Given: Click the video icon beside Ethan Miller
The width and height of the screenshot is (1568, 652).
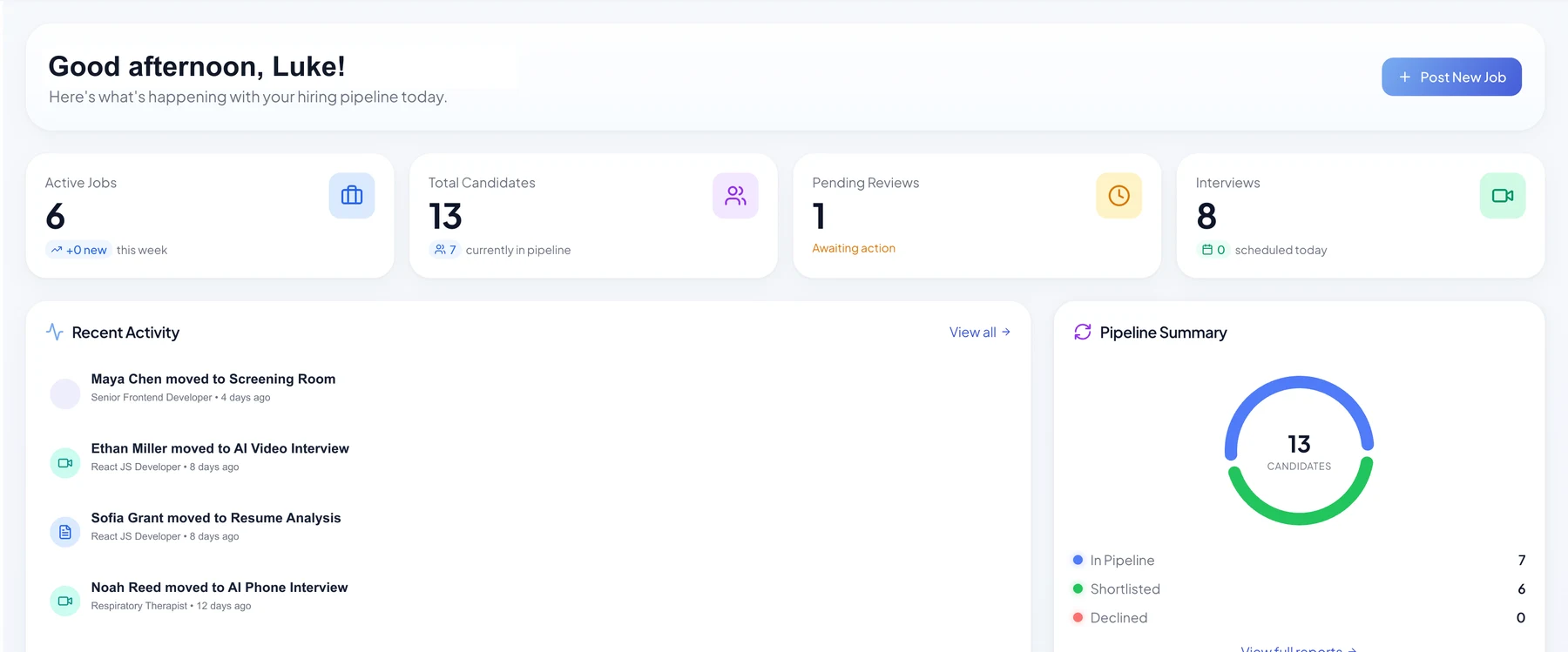Looking at the screenshot, I should pos(65,463).
